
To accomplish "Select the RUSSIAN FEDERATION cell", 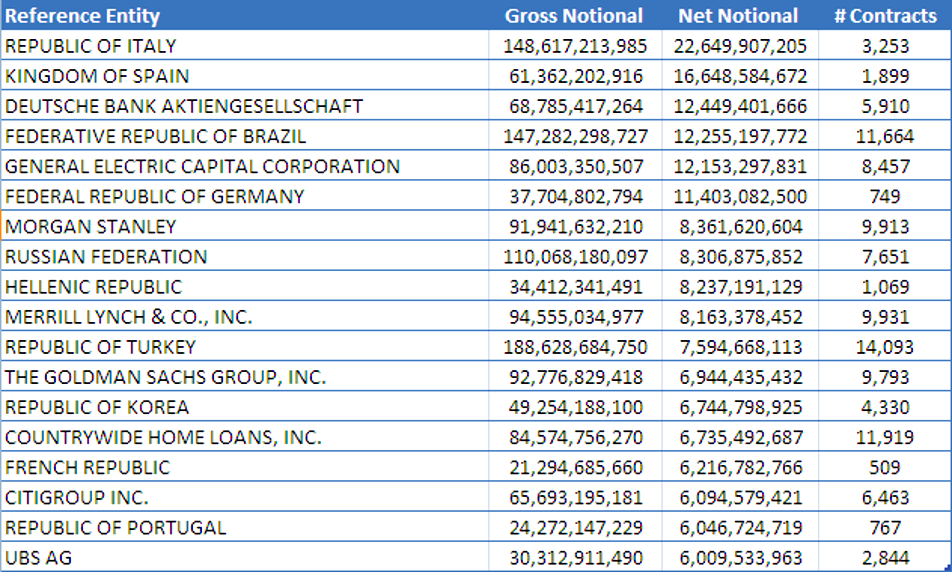I will click(106, 256).
